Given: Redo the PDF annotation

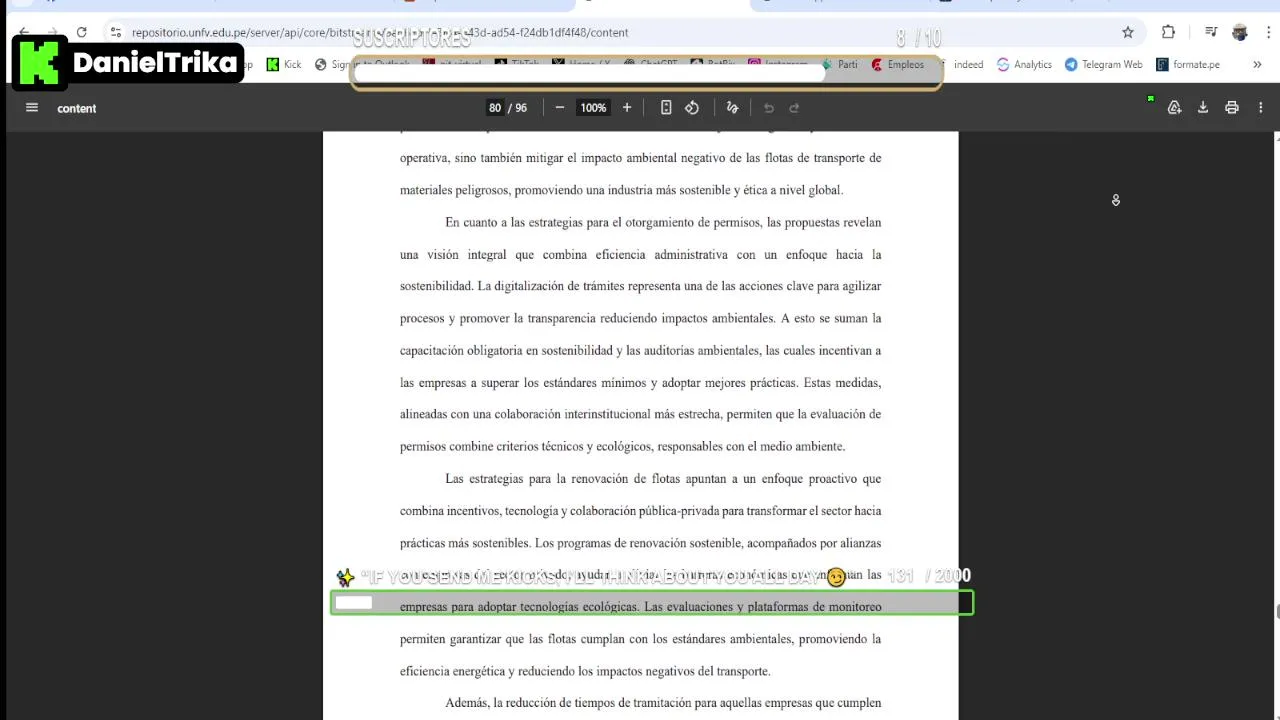Looking at the screenshot, I should (795, 108).
